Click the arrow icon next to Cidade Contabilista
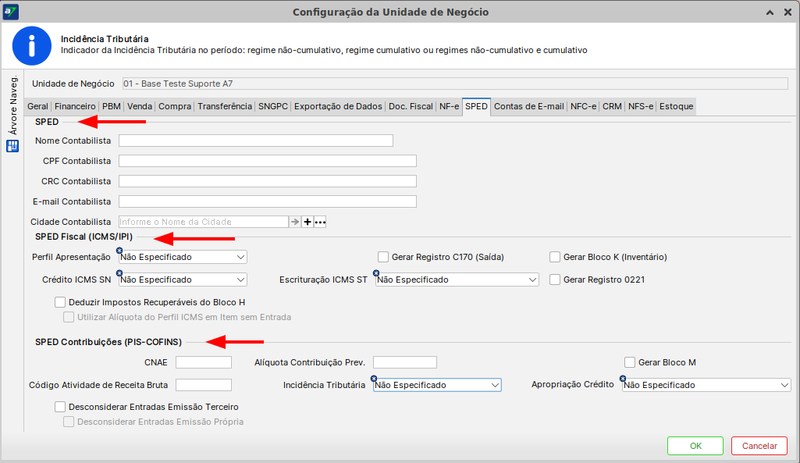This screenshot has height=463, width=800. click(295, 222)
